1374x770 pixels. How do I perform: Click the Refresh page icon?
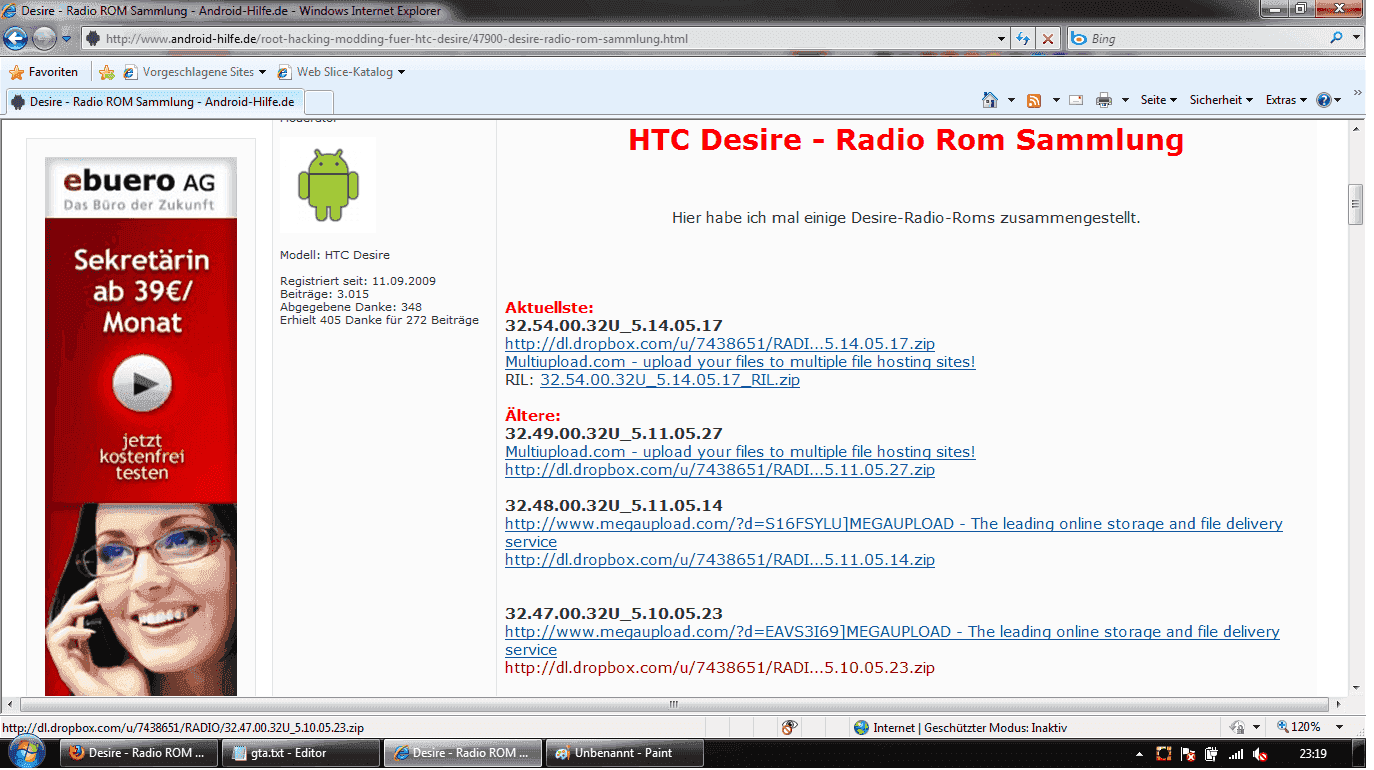1023,39
